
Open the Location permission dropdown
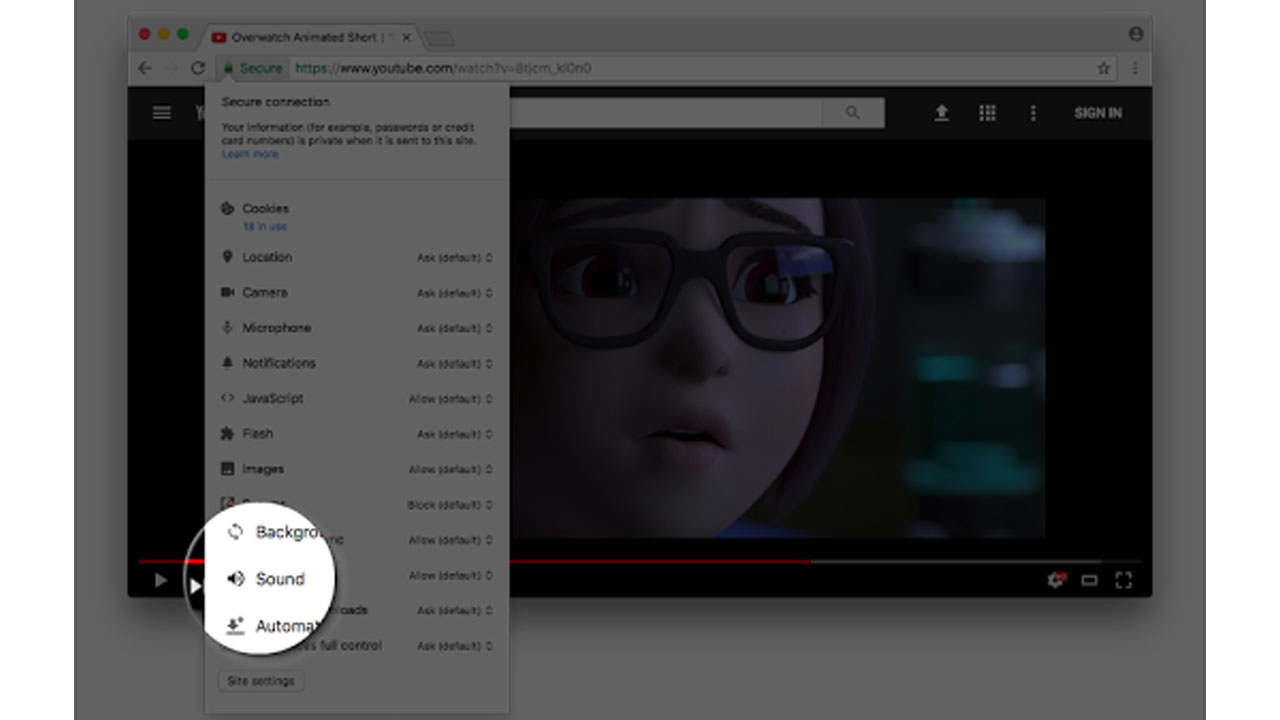455,258
